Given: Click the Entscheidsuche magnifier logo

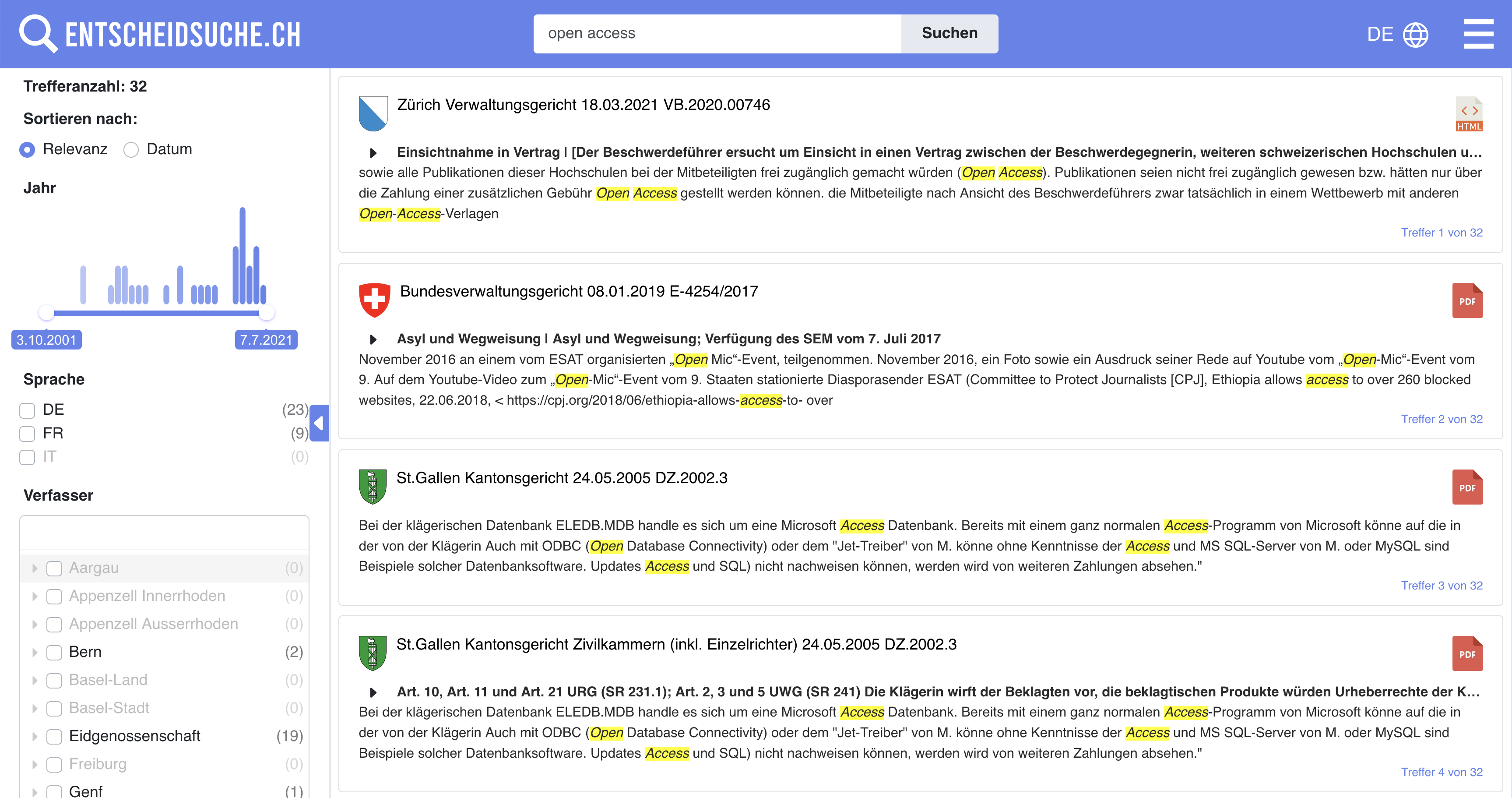Looking at the screenshot, I should coord(38,33).
